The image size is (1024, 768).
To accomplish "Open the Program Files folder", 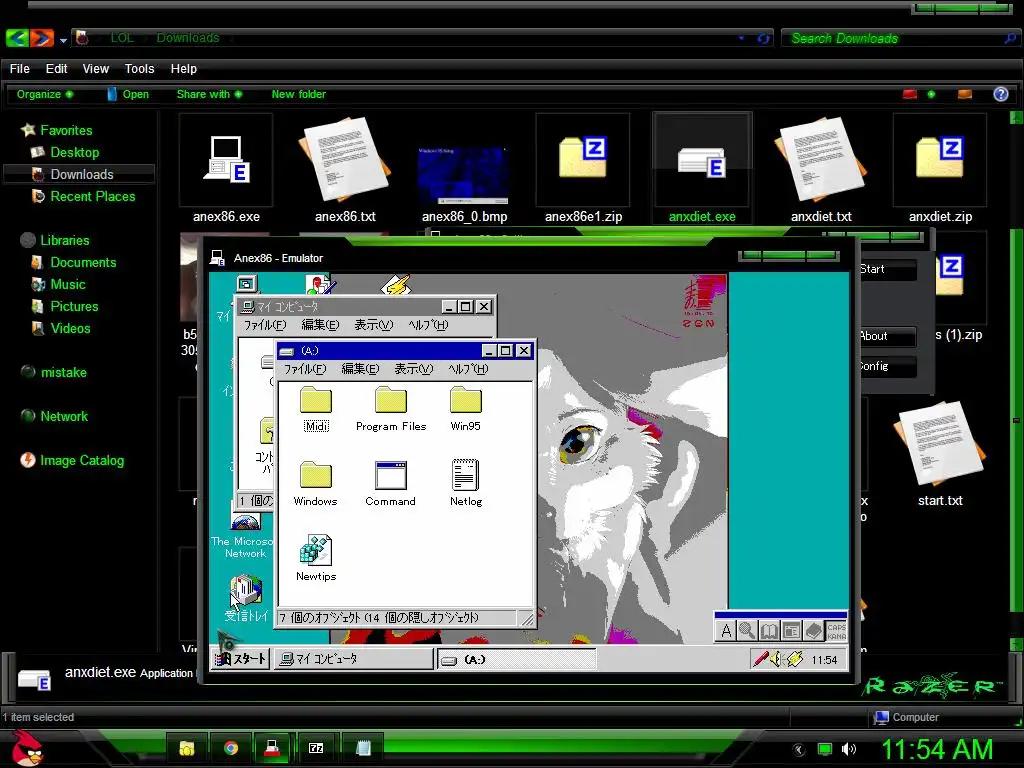I will 391,408.
